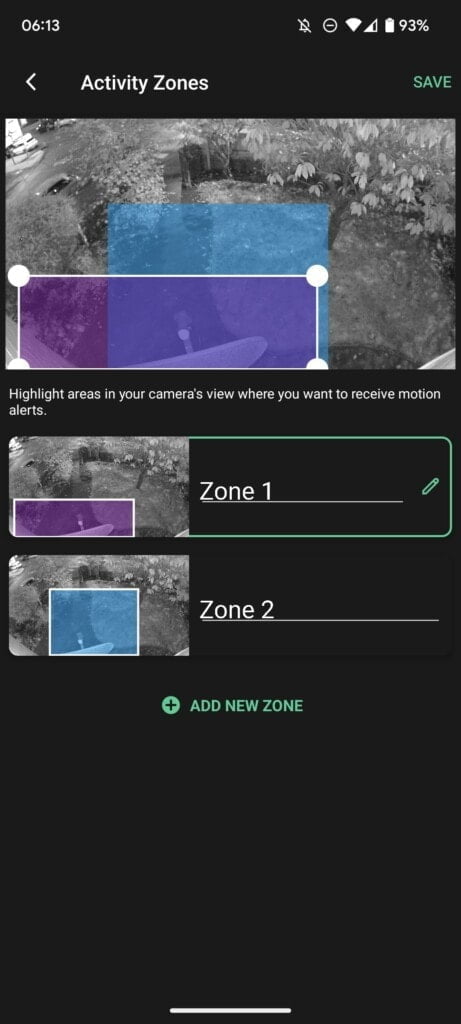This screenshot has height=1024, width=461.
Task: Select the Zone 2 name field
Action: point(319,609)
